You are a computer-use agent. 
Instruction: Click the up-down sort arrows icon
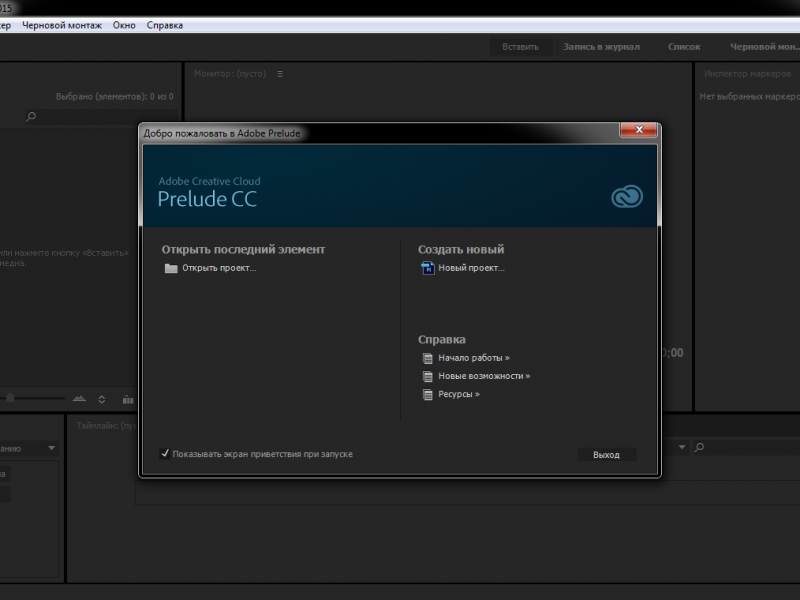102,399
